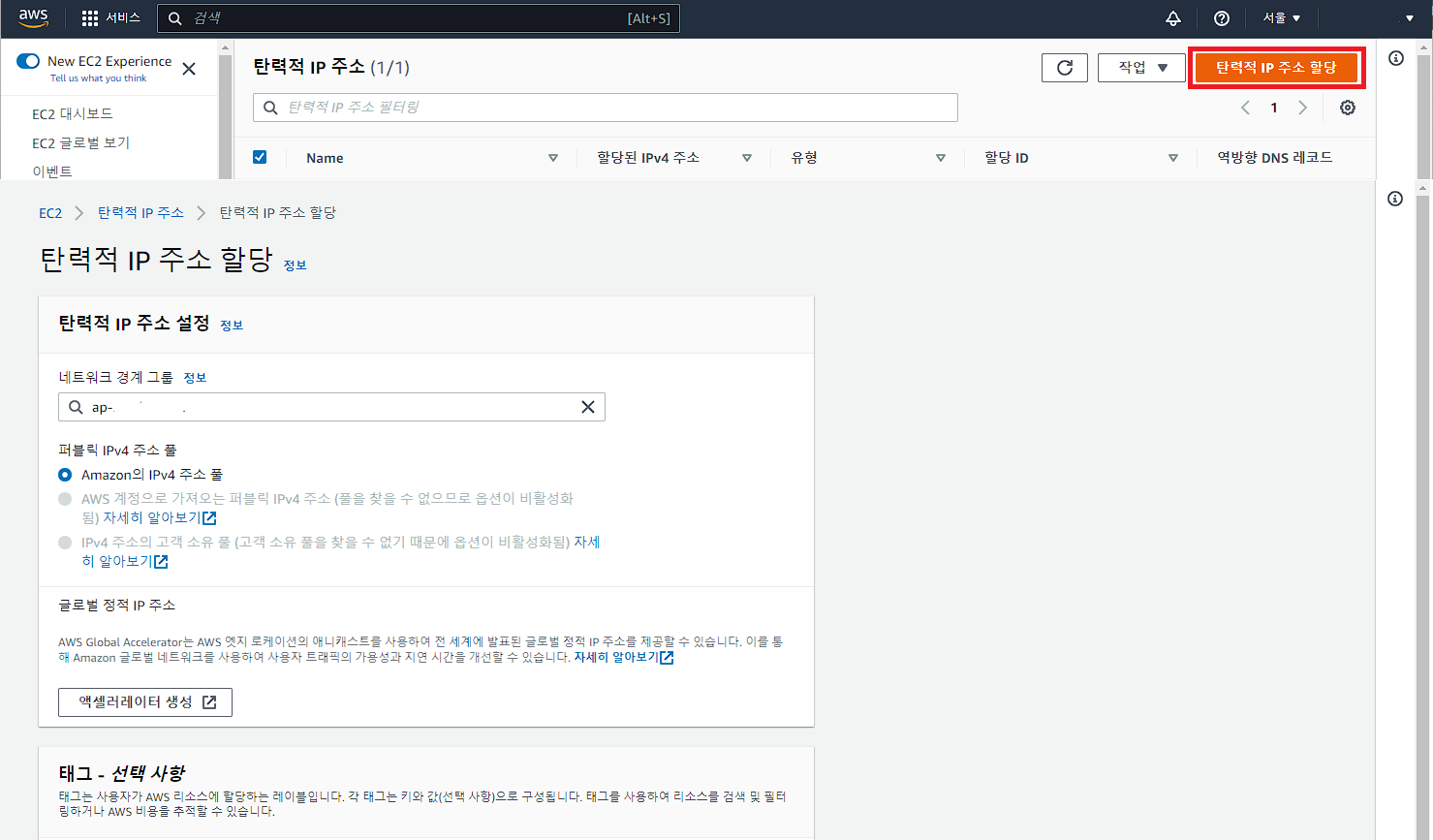Click the magnifier icon in the Elastic IP filter

pos(270,108)
